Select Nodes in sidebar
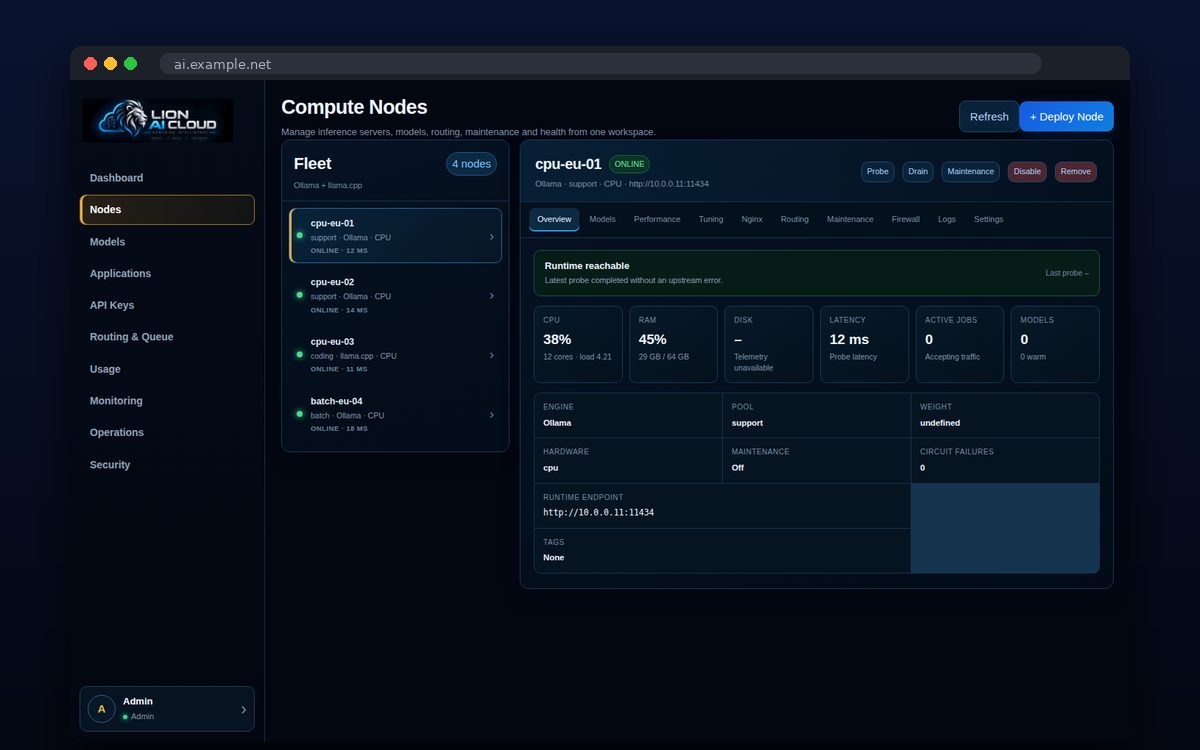 coord(167,210)
